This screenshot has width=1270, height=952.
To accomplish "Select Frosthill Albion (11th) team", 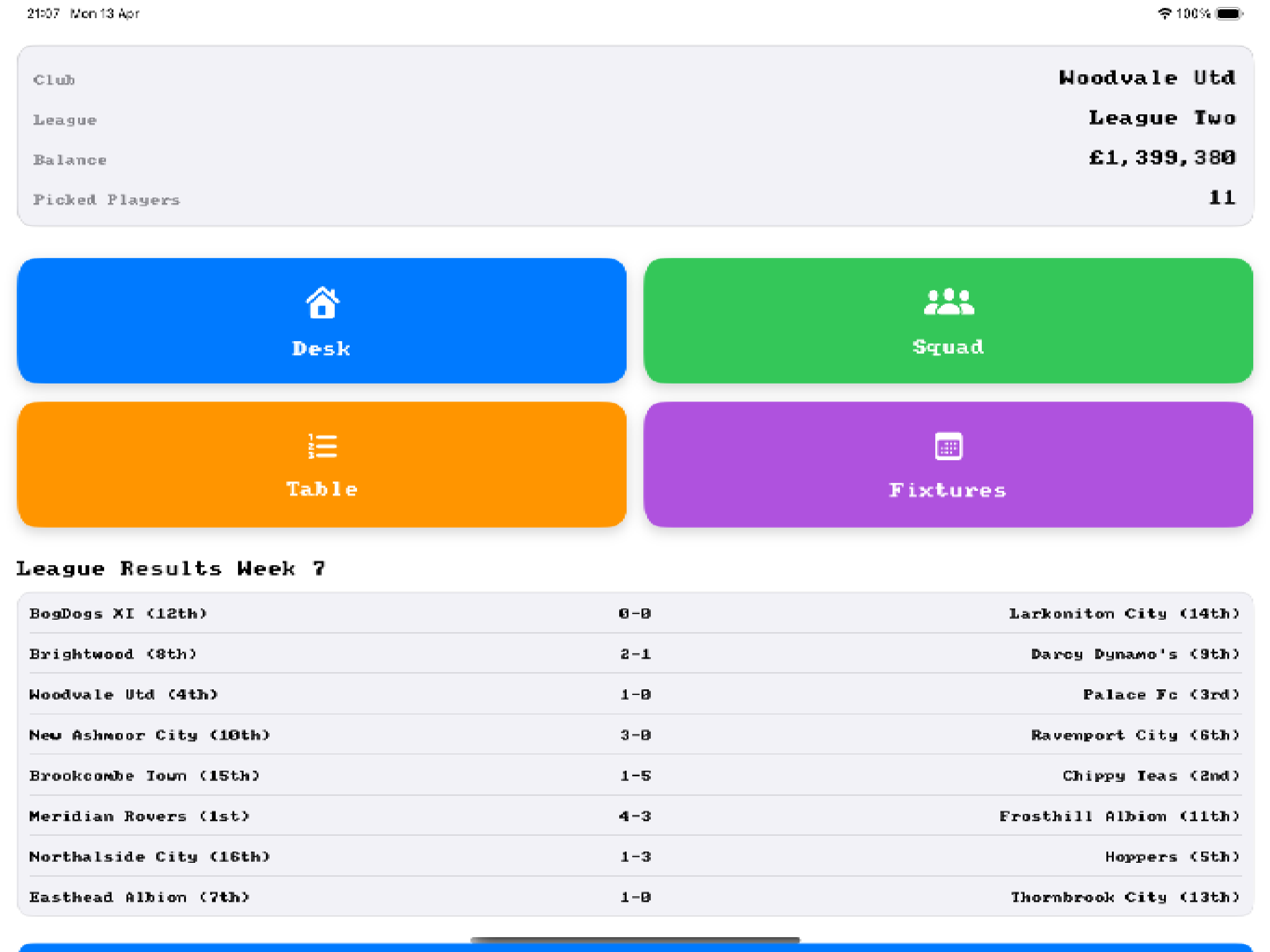I will pos(1119,816).
